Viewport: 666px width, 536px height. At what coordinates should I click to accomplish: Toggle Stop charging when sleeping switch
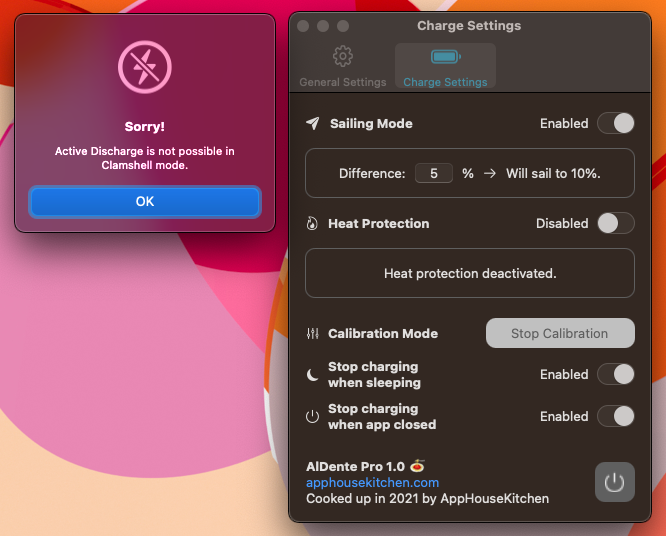click(616, 374)
